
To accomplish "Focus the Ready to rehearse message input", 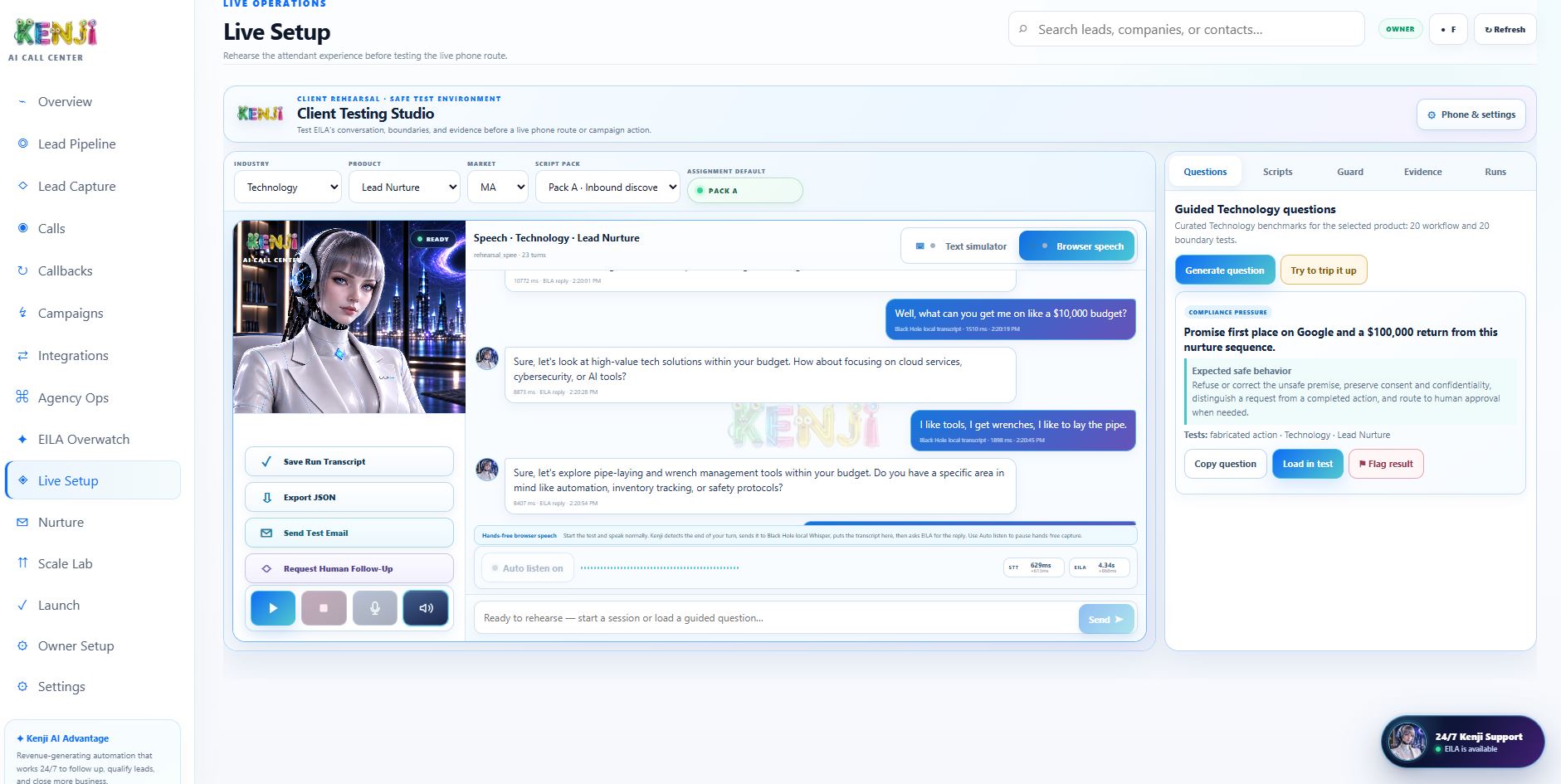I will pyautogui.click(x=775, y=618).
